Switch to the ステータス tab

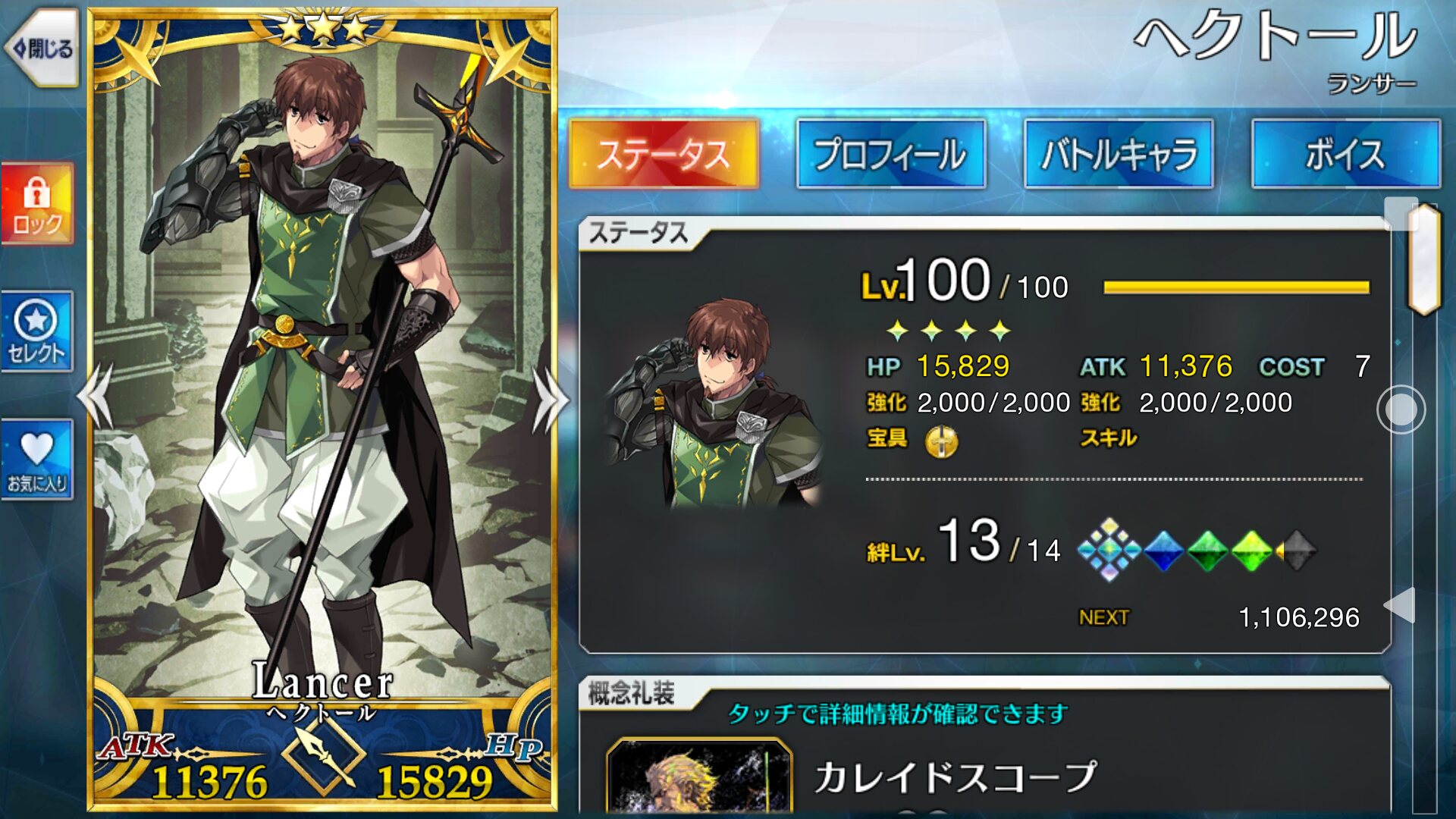(x=664, y=154)
